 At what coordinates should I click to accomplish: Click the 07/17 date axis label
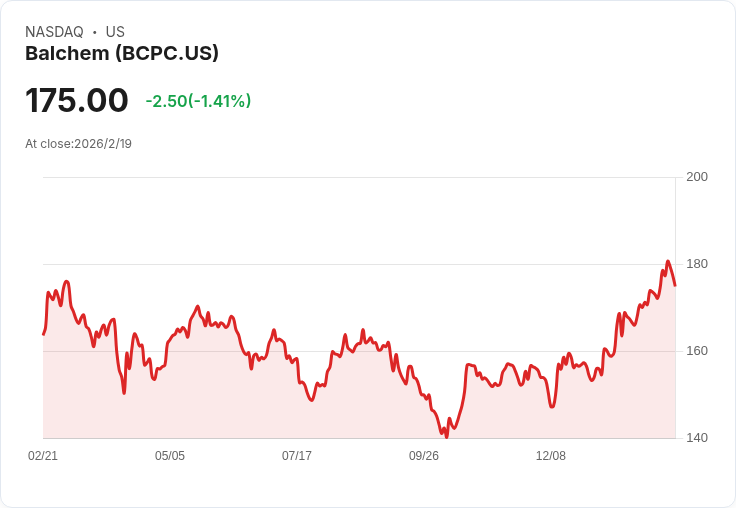coord(297,455)
